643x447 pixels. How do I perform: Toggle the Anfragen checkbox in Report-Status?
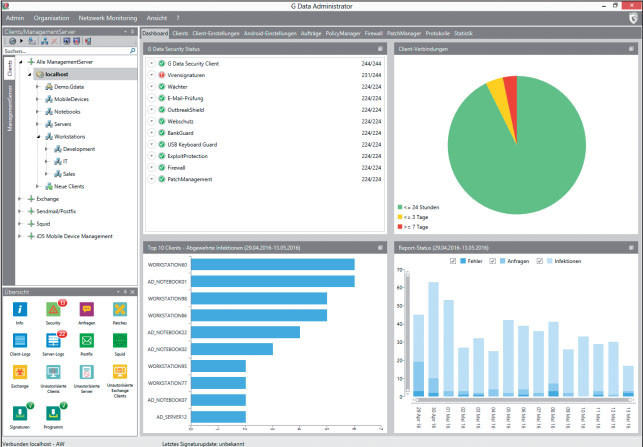point(493,261)
